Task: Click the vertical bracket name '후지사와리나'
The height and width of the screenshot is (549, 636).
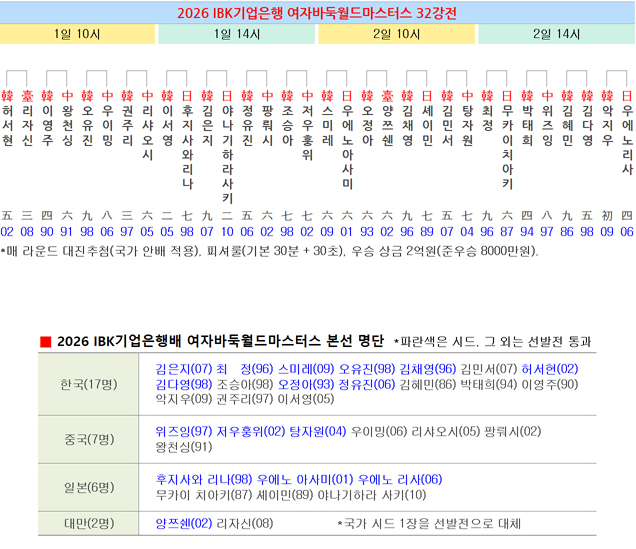Action: click(187, 148)
